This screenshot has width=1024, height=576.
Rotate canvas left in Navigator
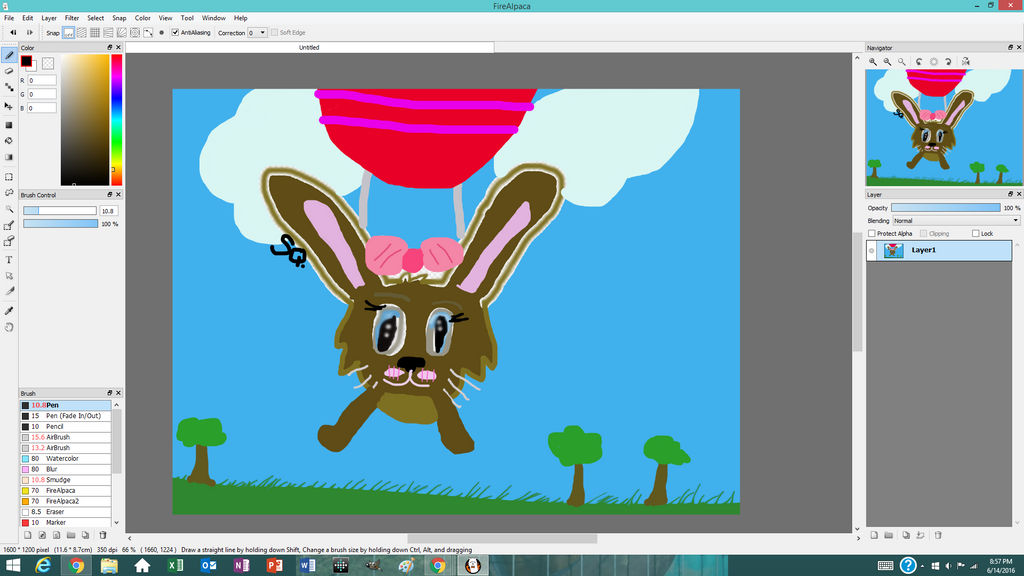click(919, 61)
